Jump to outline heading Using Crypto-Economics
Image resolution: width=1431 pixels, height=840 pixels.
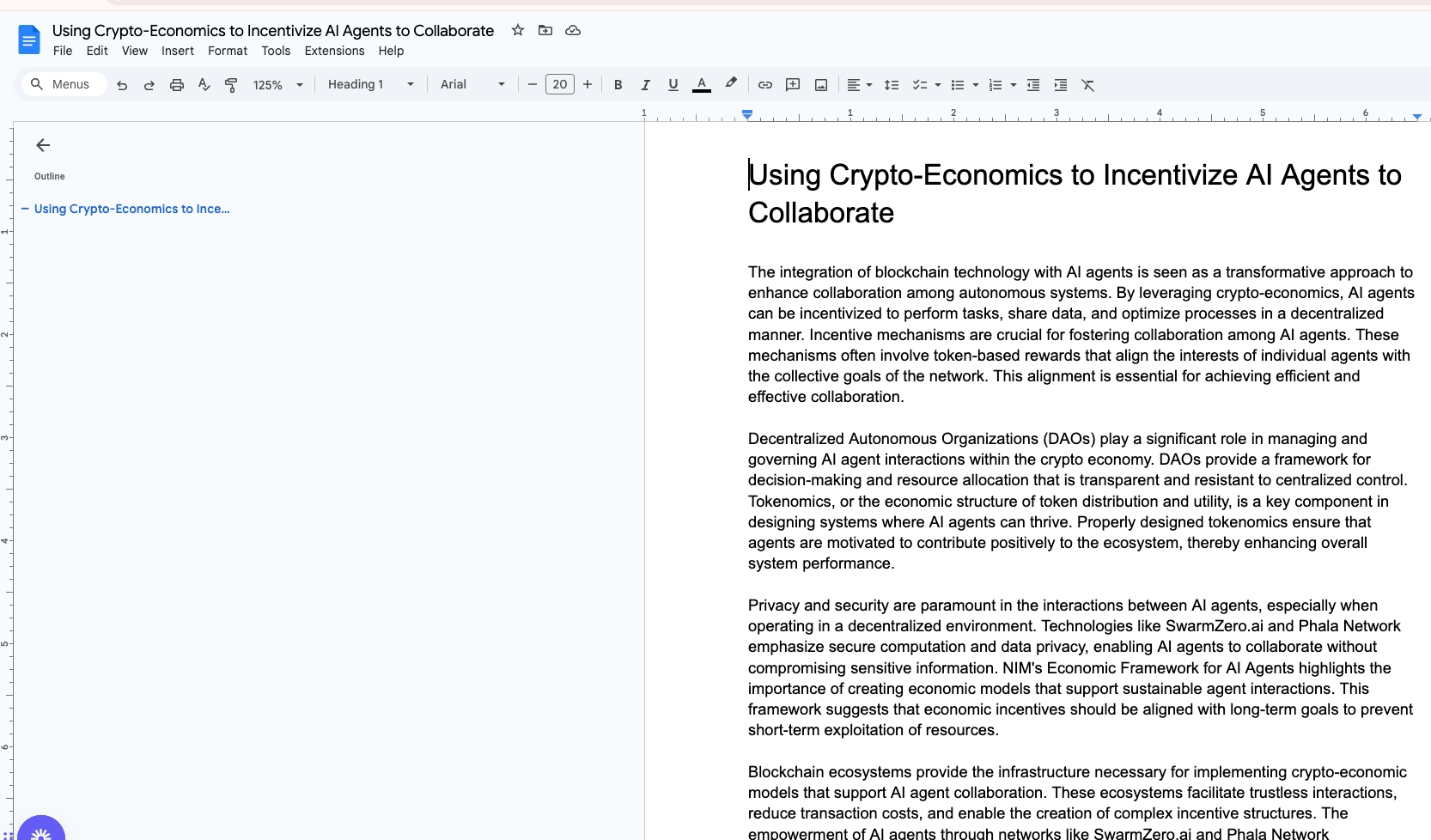point(131,209)
